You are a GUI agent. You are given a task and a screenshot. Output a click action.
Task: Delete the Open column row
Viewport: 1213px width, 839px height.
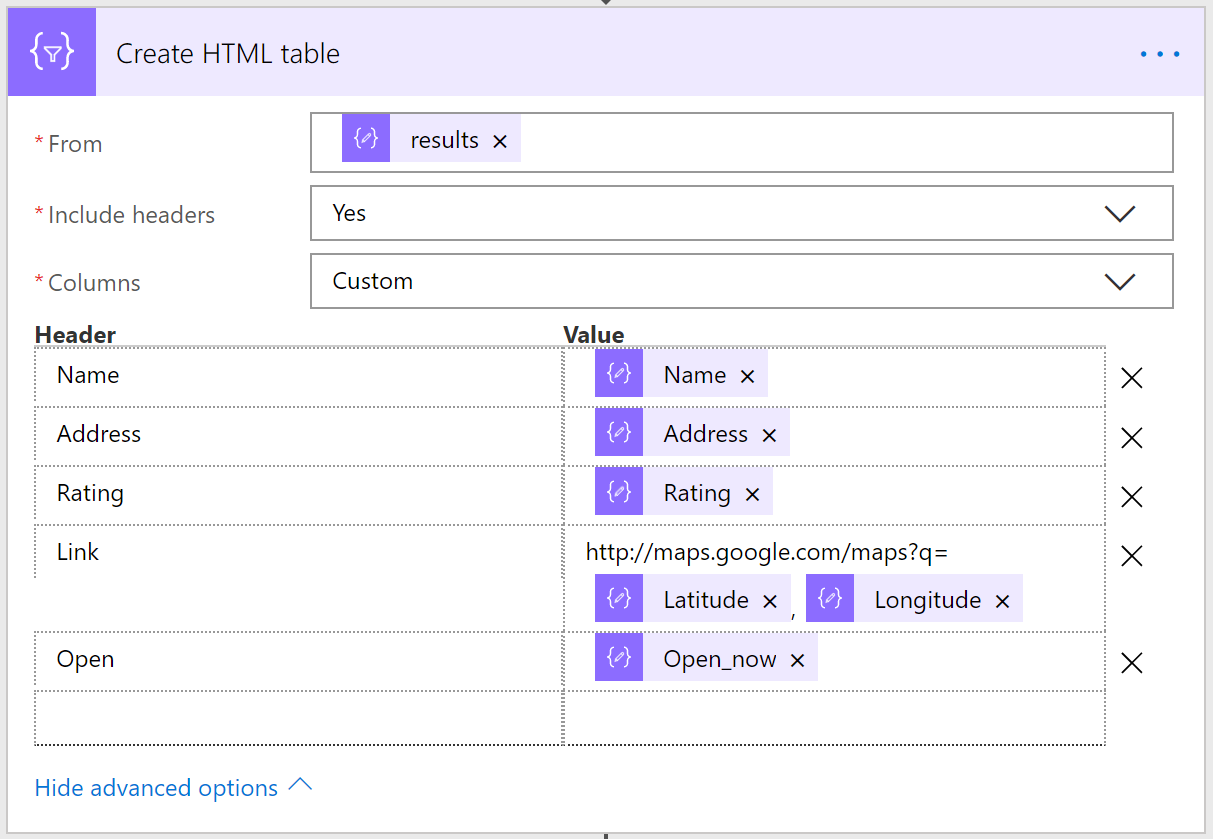click(x=1131, y=663)
